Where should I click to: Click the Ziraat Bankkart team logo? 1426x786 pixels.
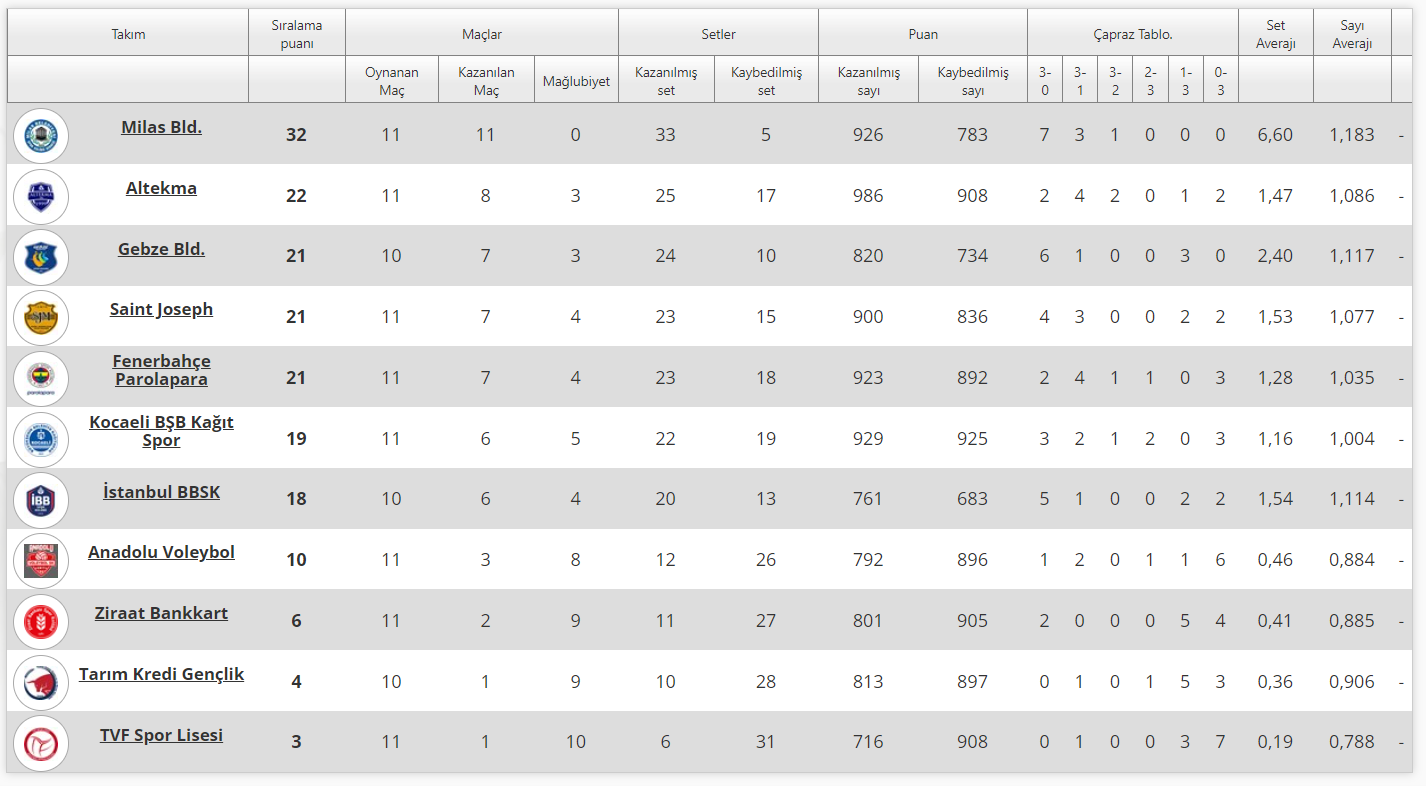(41, 622)
